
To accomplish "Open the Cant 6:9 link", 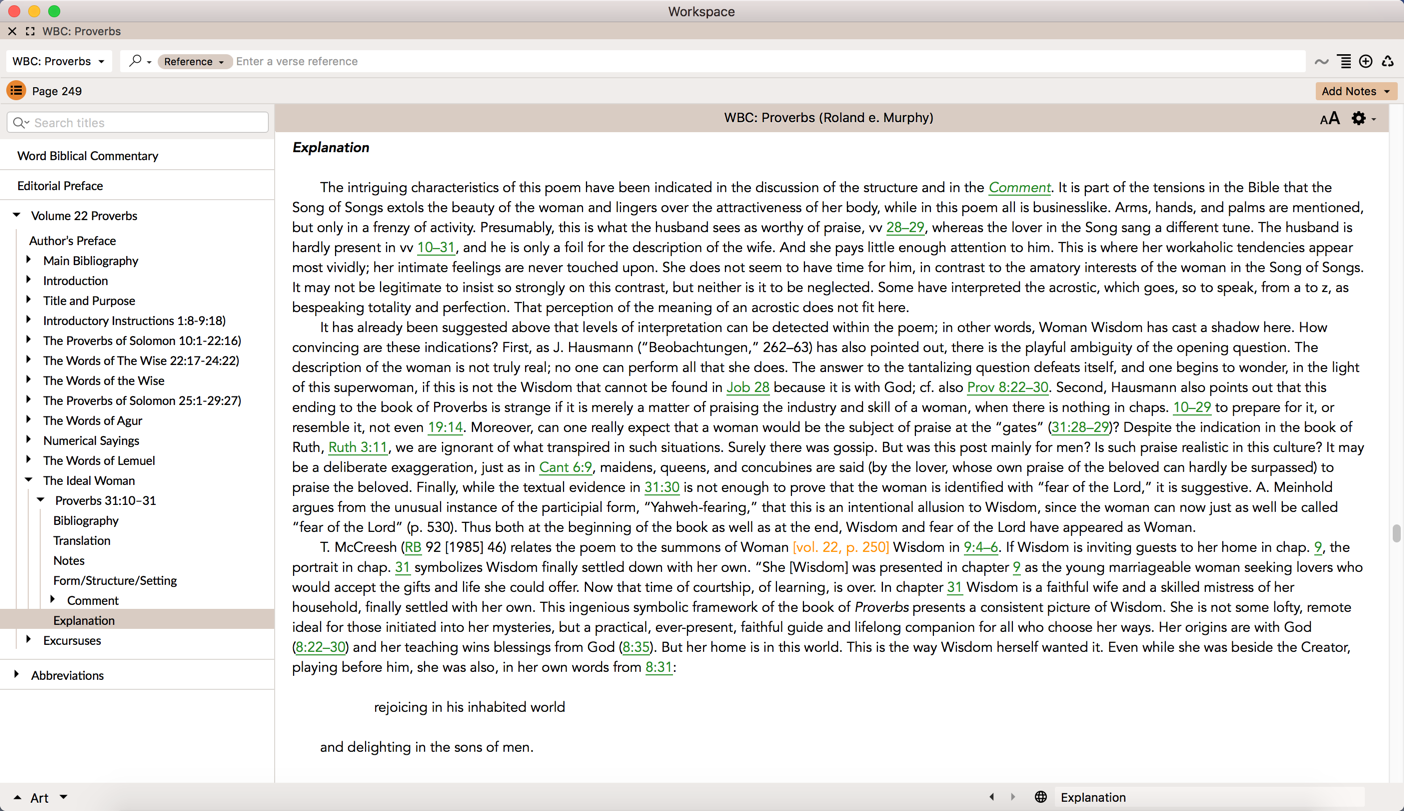I will [x=566, y=467].
